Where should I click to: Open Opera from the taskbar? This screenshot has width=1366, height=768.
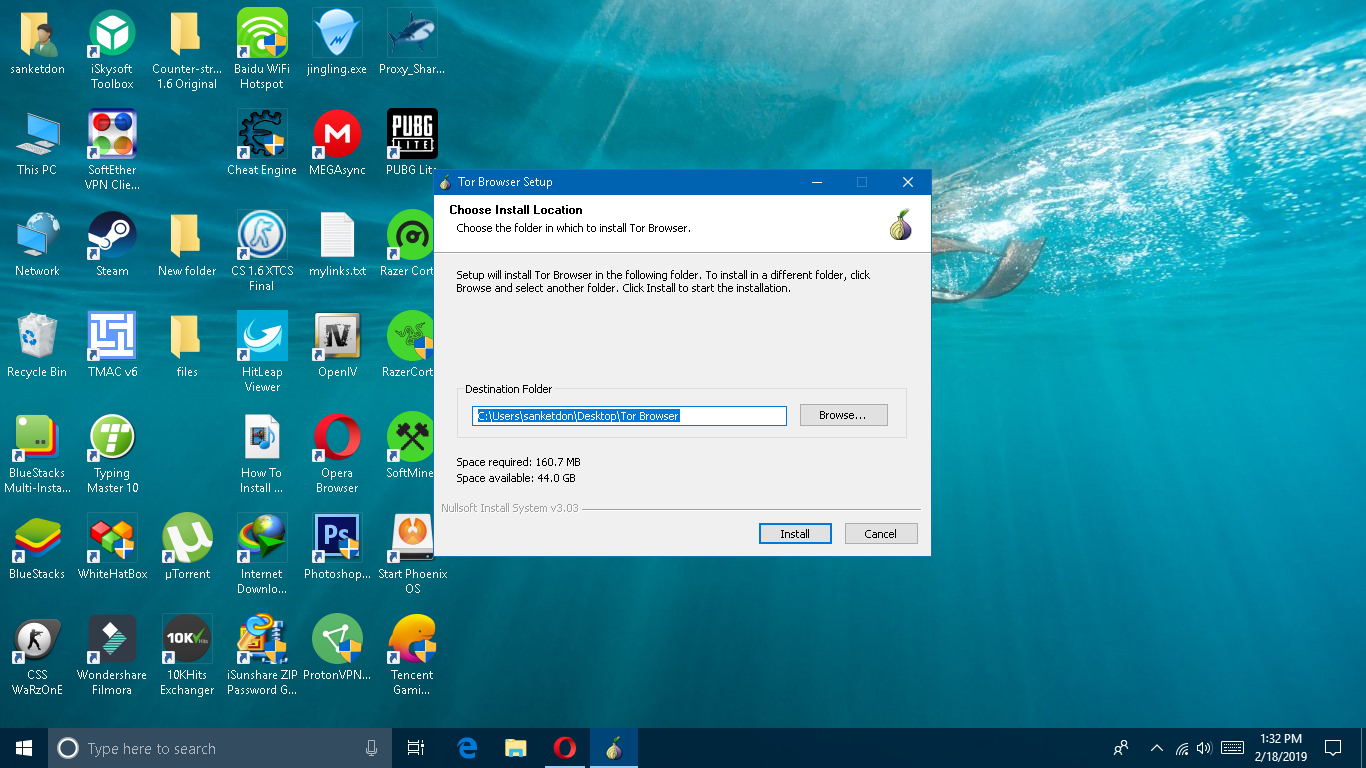pos(564,748)
